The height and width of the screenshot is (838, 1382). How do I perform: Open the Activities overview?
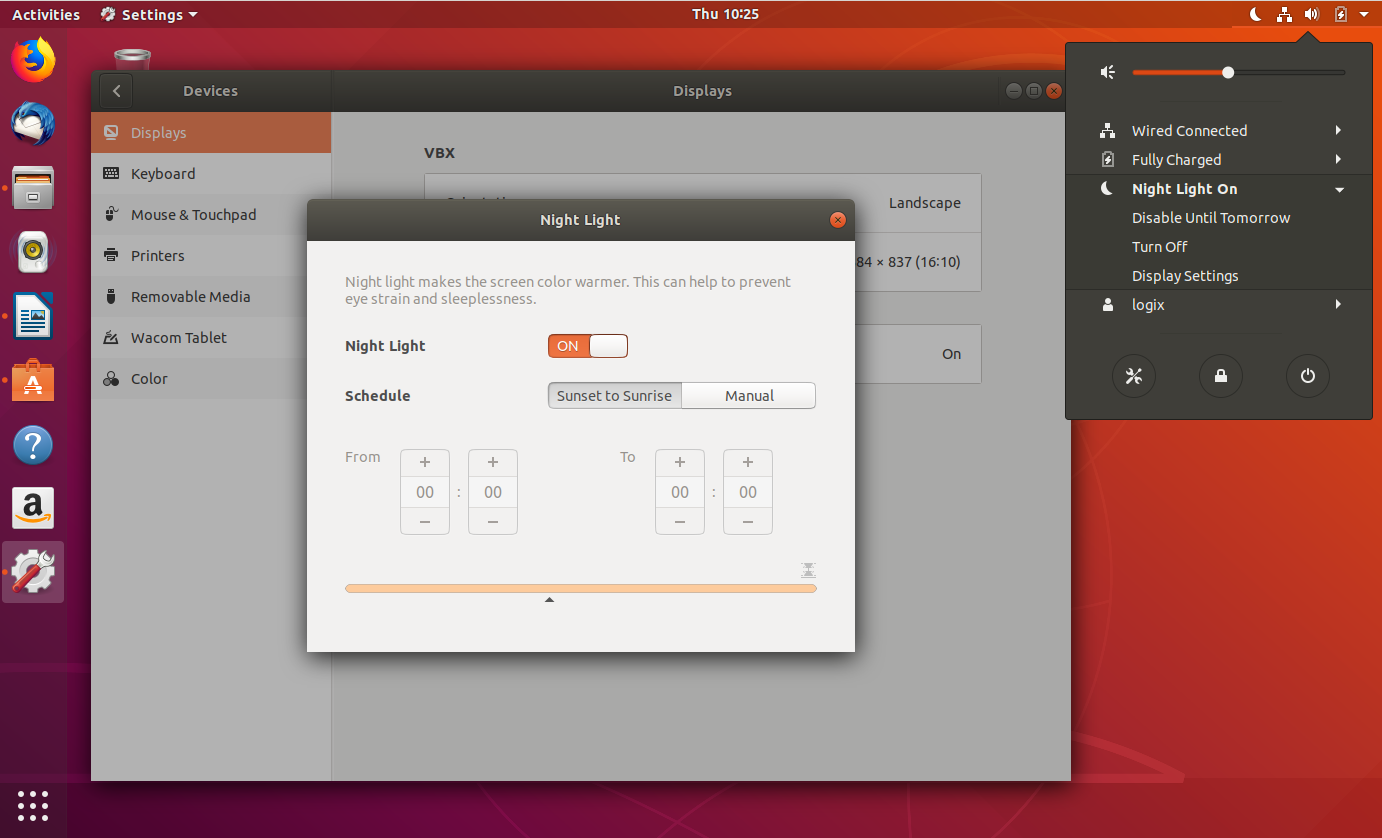(45, 14)
